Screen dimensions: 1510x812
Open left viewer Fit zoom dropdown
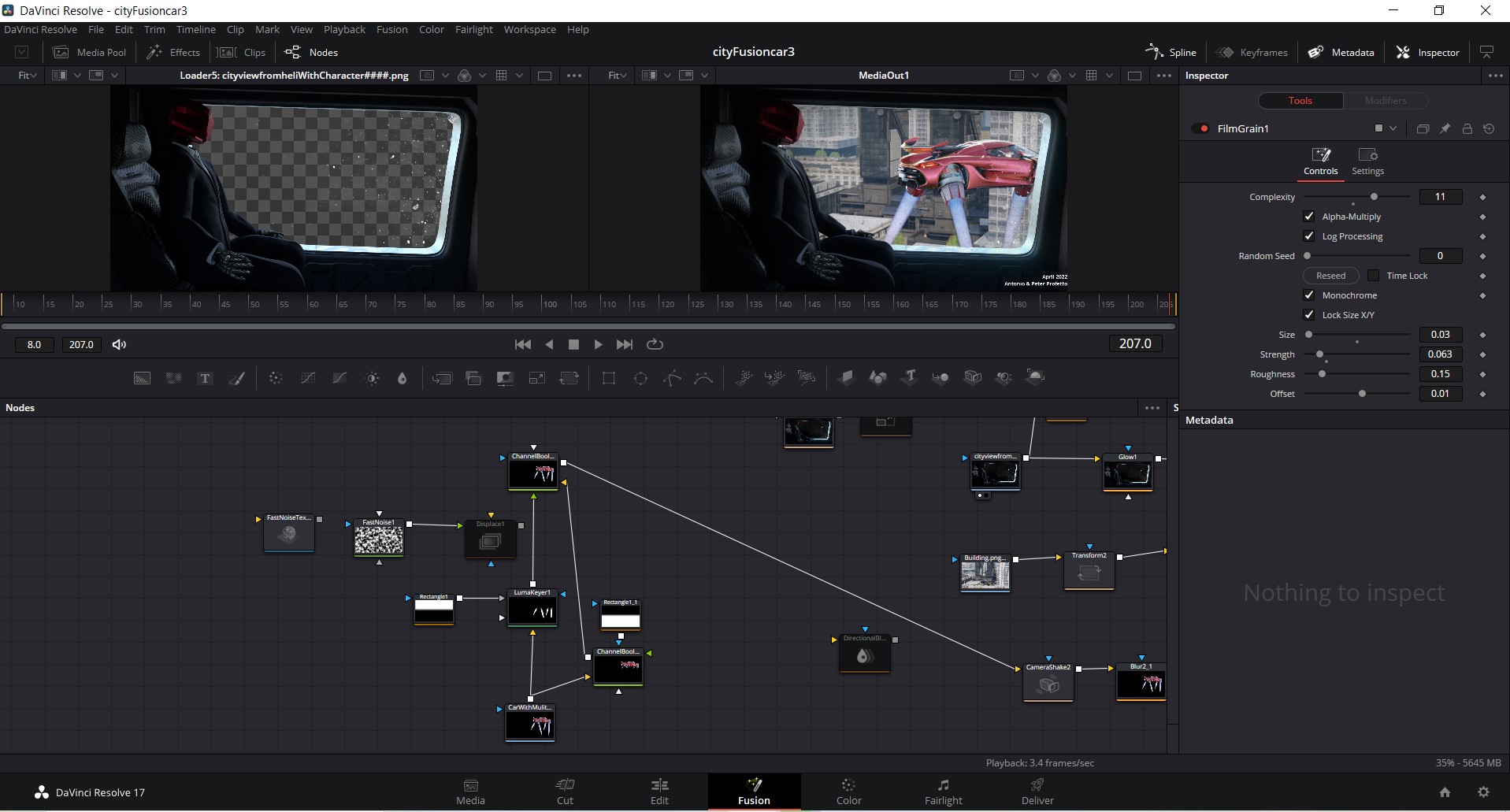click(x=28, y=76)
